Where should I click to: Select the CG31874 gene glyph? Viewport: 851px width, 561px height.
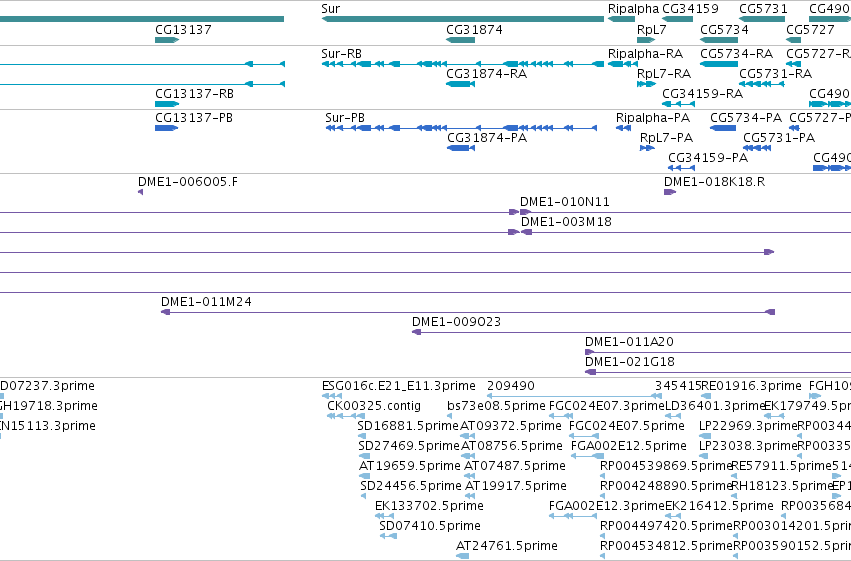[460, 40]
